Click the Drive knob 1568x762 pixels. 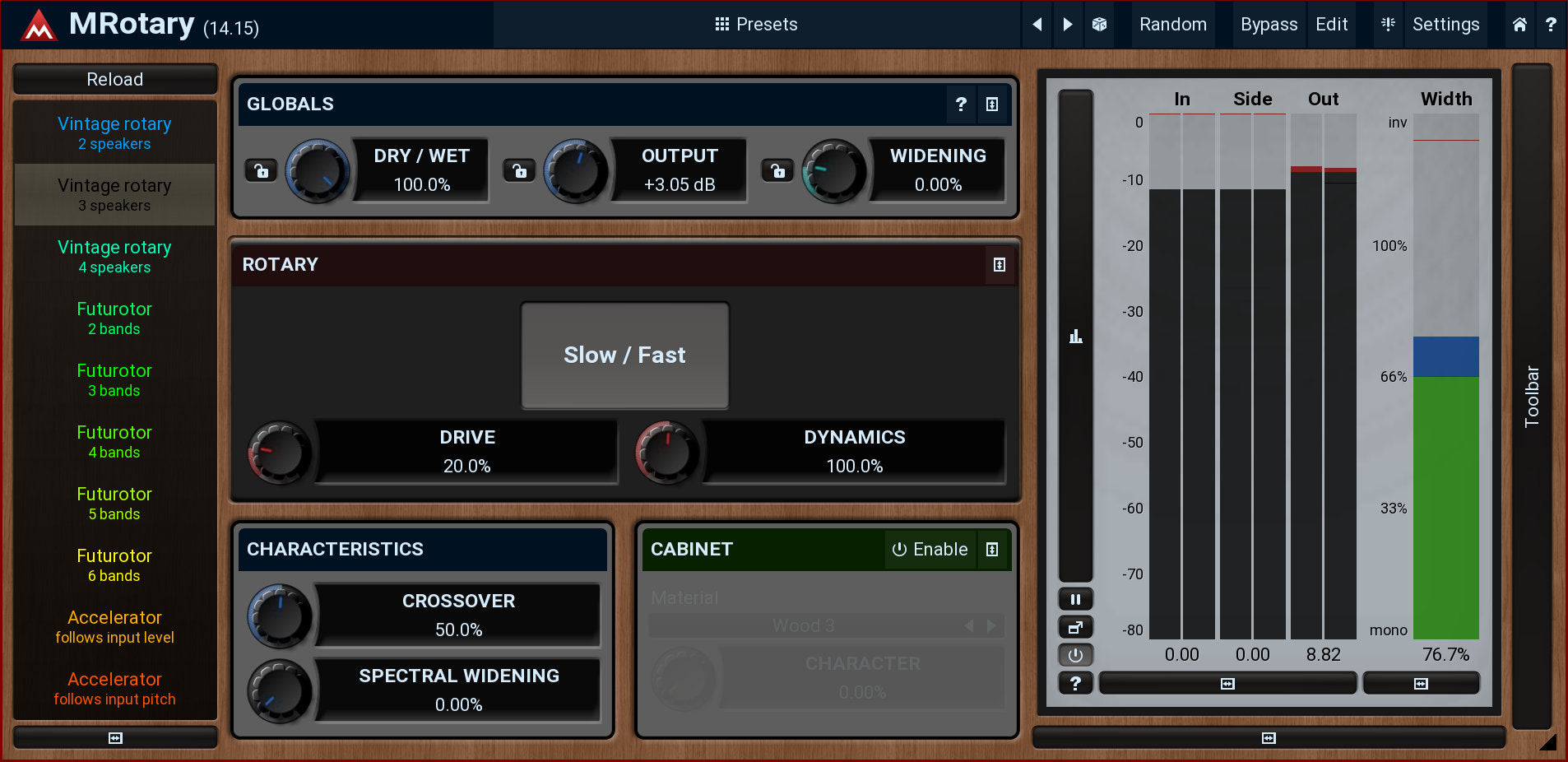pyautogui.click(x=280, y=452)
